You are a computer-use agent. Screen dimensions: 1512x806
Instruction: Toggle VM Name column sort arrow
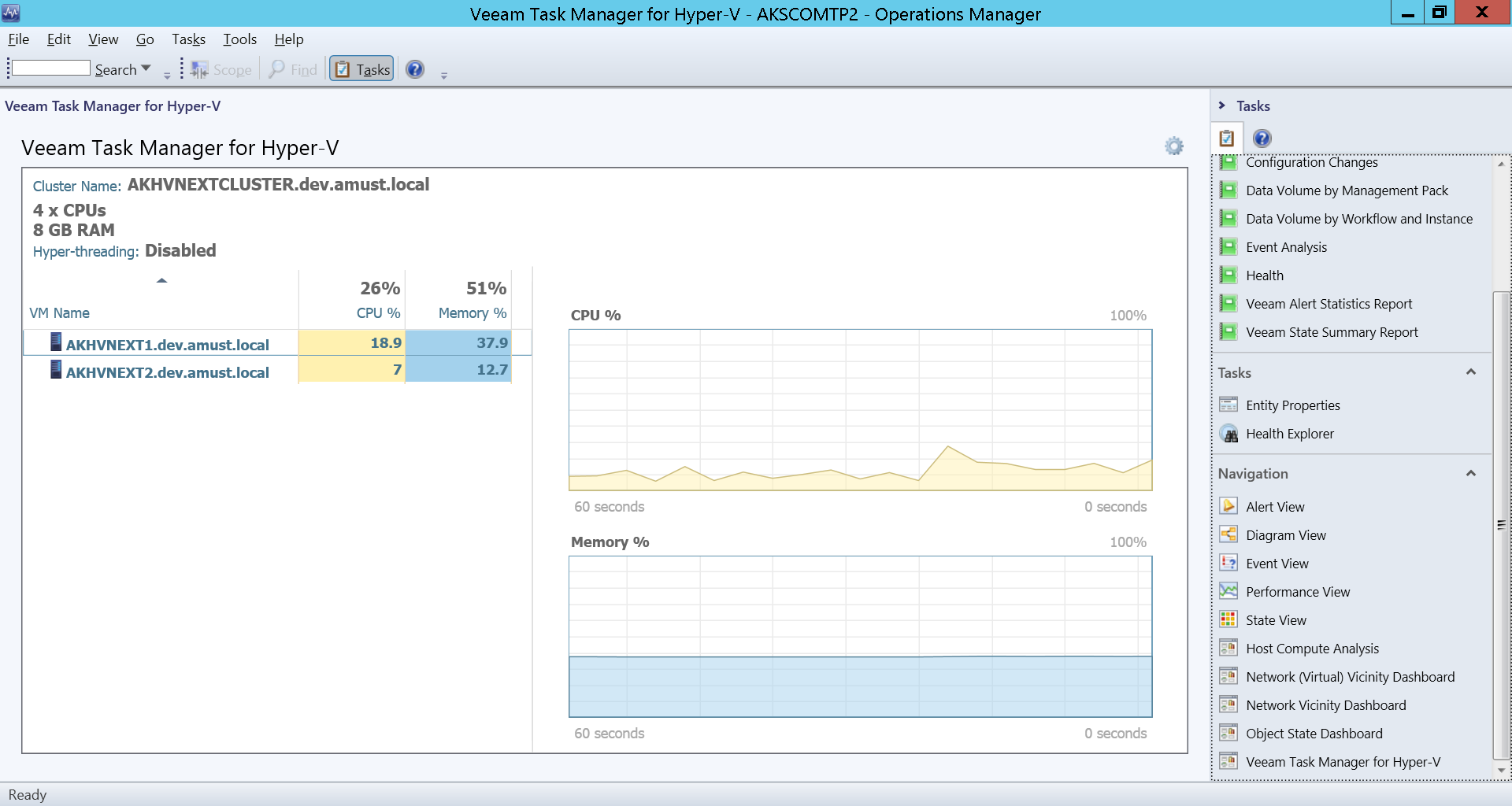161,280
